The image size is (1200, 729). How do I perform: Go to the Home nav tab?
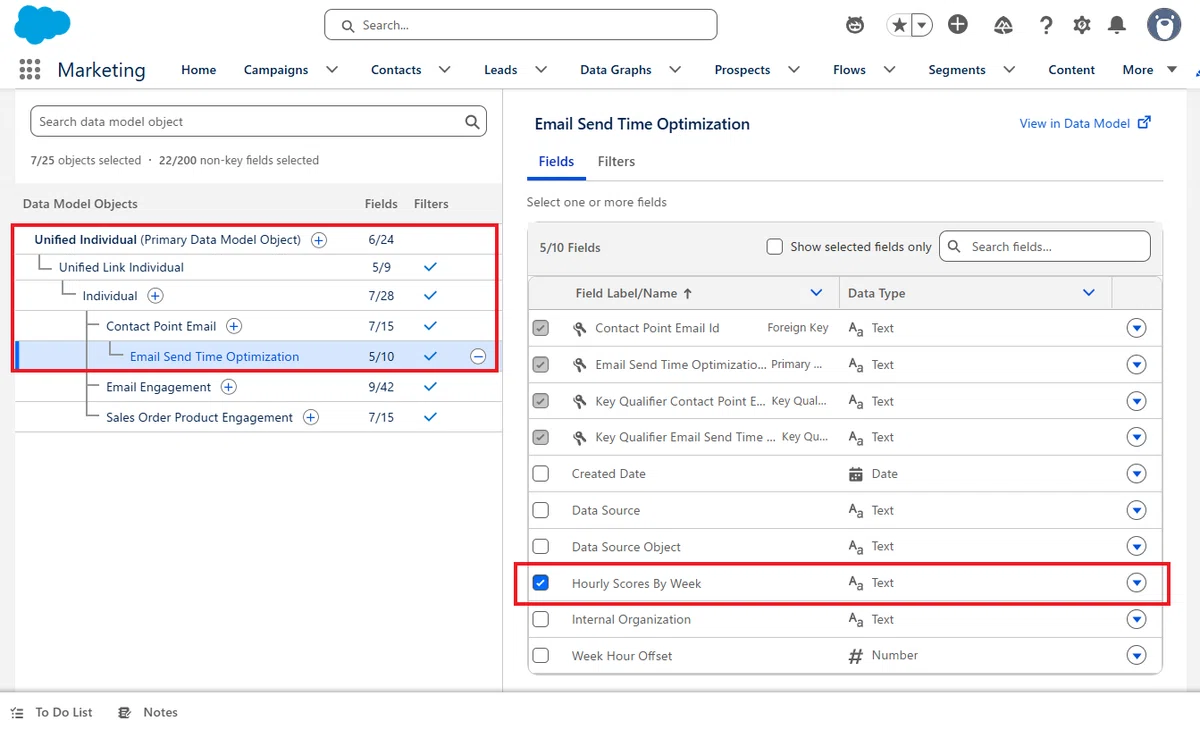pyautogui.click(x=199, y=70)
